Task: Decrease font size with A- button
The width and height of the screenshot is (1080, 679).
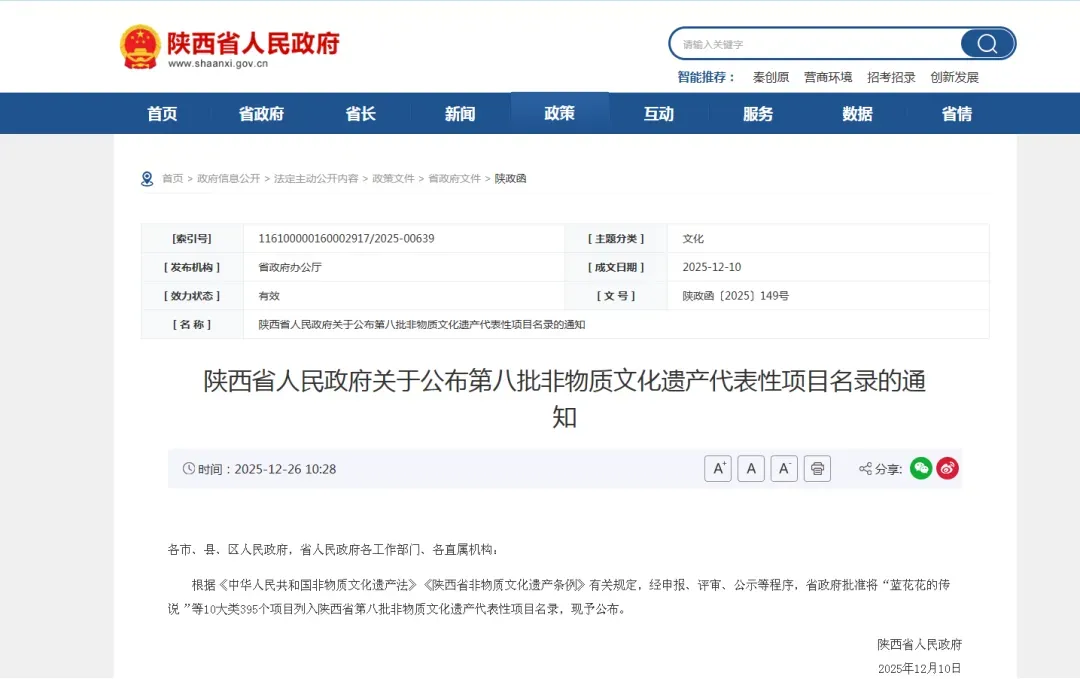Action: (784, 469)
